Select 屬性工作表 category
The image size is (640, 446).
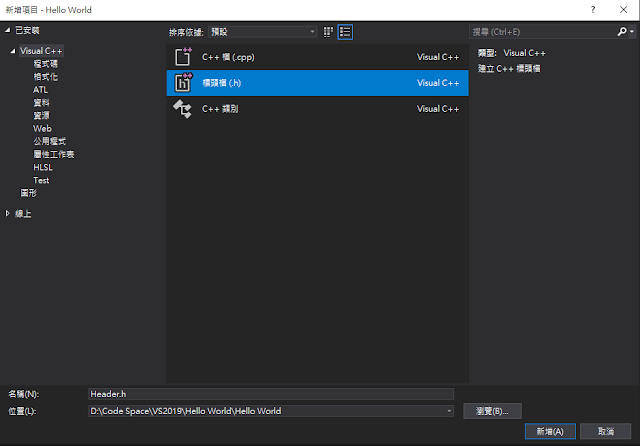coord(53,154)
